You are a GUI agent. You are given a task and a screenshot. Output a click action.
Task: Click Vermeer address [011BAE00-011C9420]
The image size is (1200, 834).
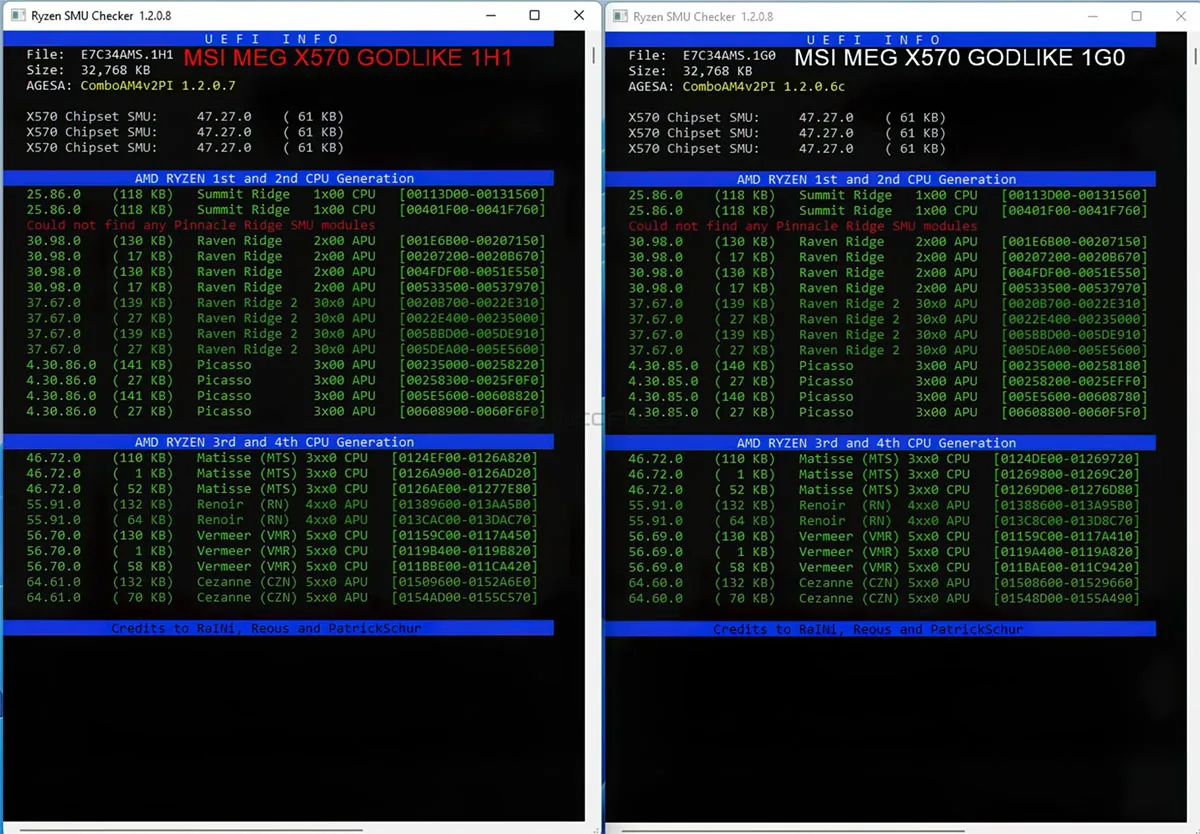click(x=1066, y=567)
